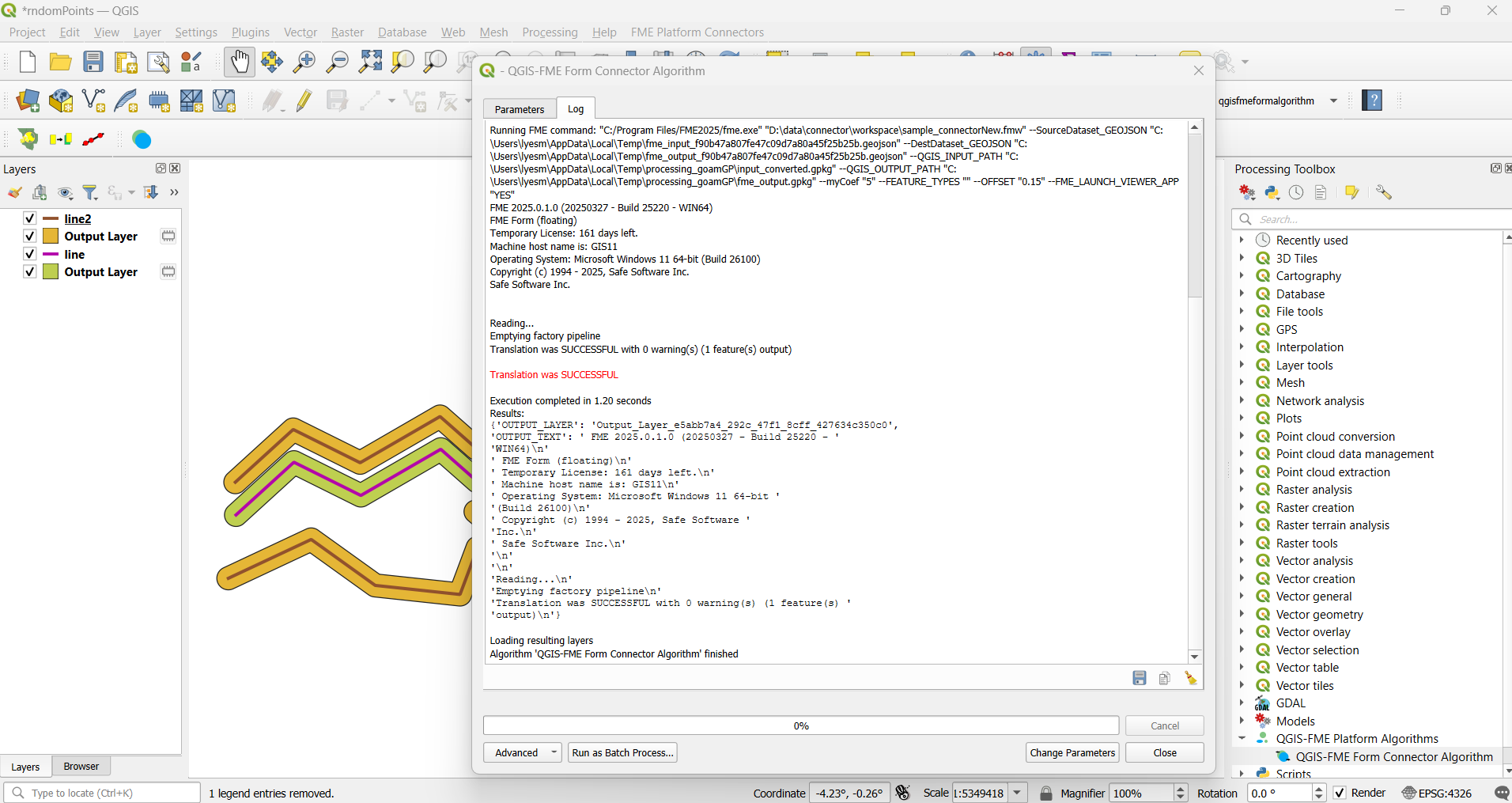Open the help book icon in toolbar
The image size is (1512, 803).
pyautogui.click(x=1372, y=100)
